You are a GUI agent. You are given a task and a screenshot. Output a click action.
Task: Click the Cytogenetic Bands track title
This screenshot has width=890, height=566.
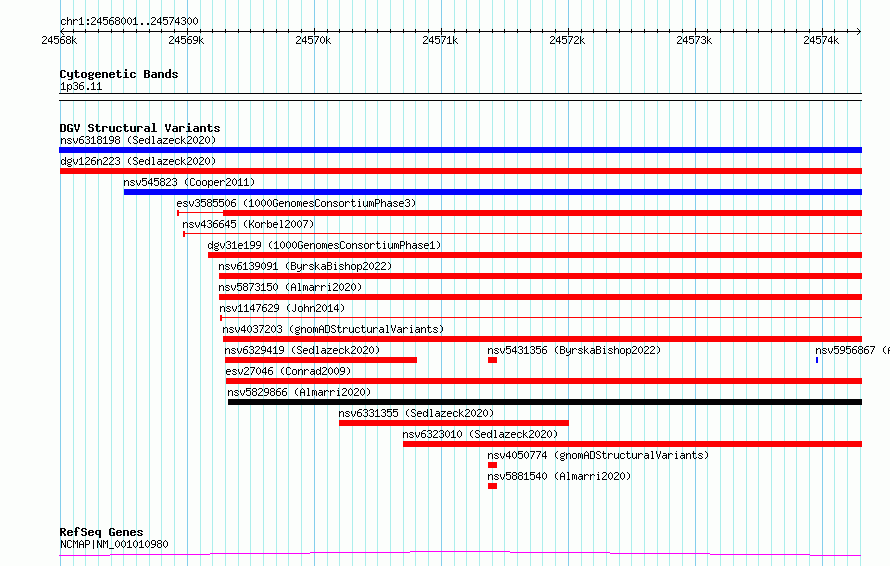pyautogui.click(x=119, y=74)
